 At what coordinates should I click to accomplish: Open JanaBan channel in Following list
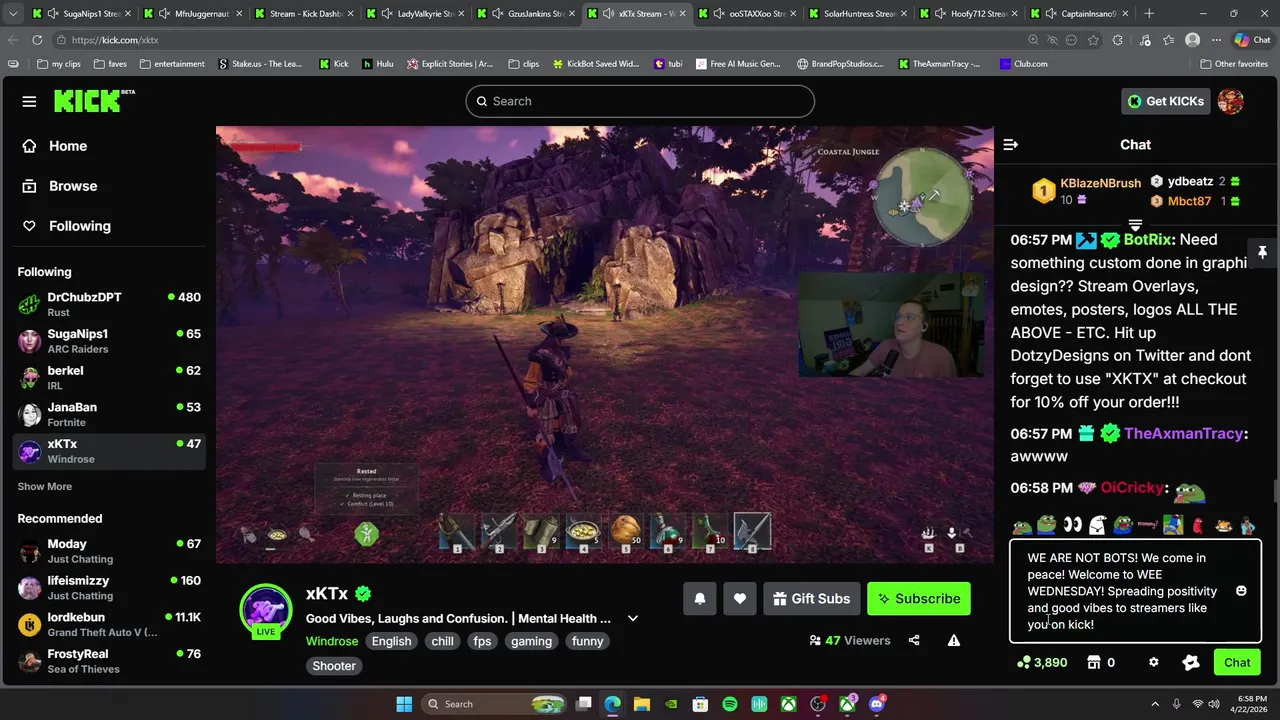[x=109, y=414]
